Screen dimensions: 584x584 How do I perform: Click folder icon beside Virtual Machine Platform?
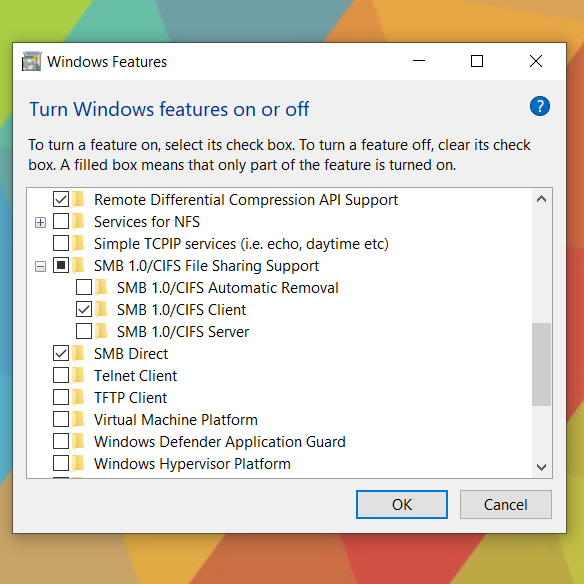pyautogui.click(x=79, y=419)
